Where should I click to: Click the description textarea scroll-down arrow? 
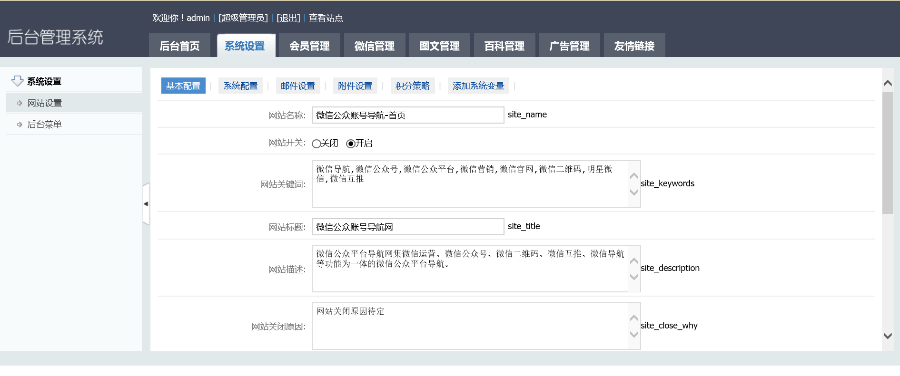coord(634,277)
